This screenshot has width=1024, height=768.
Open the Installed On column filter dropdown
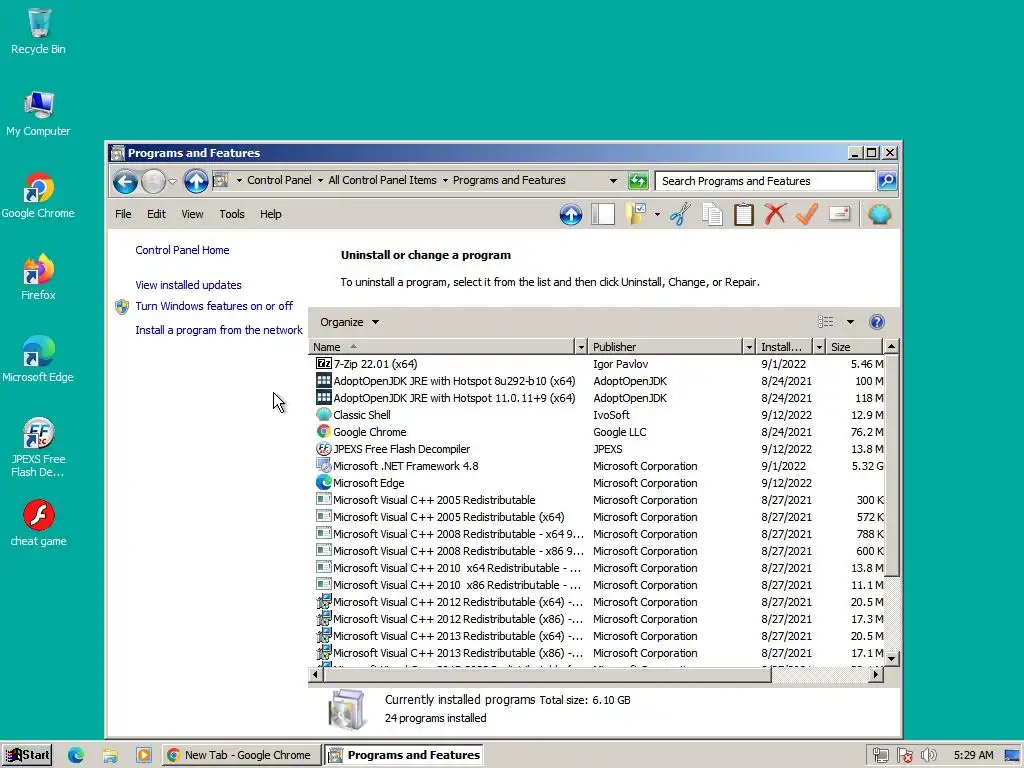tap(818, 347)
